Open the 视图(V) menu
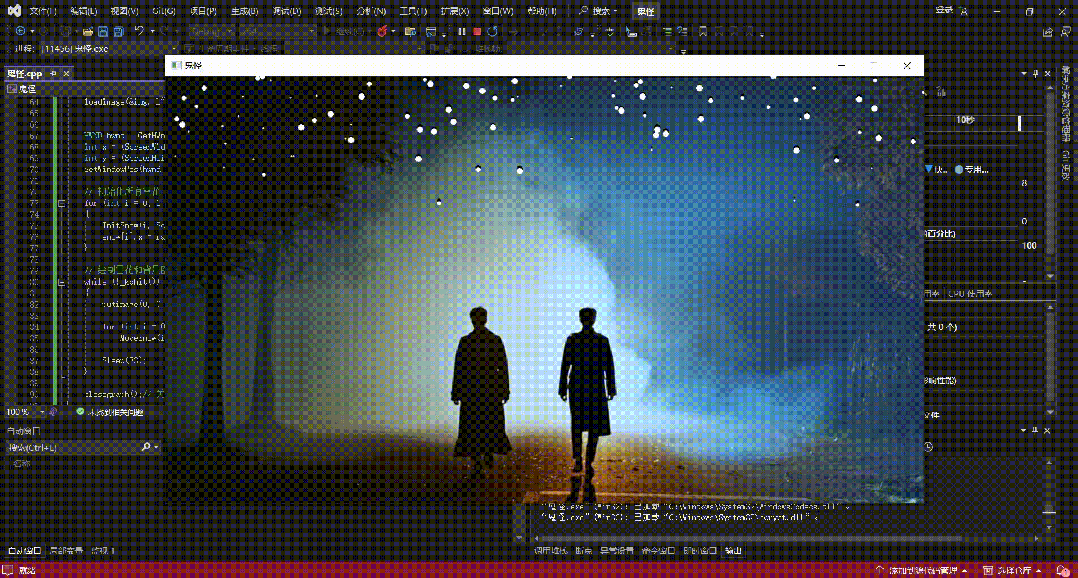The width and height of the screenshot is (1078, 578). click(x=124, y=11)
